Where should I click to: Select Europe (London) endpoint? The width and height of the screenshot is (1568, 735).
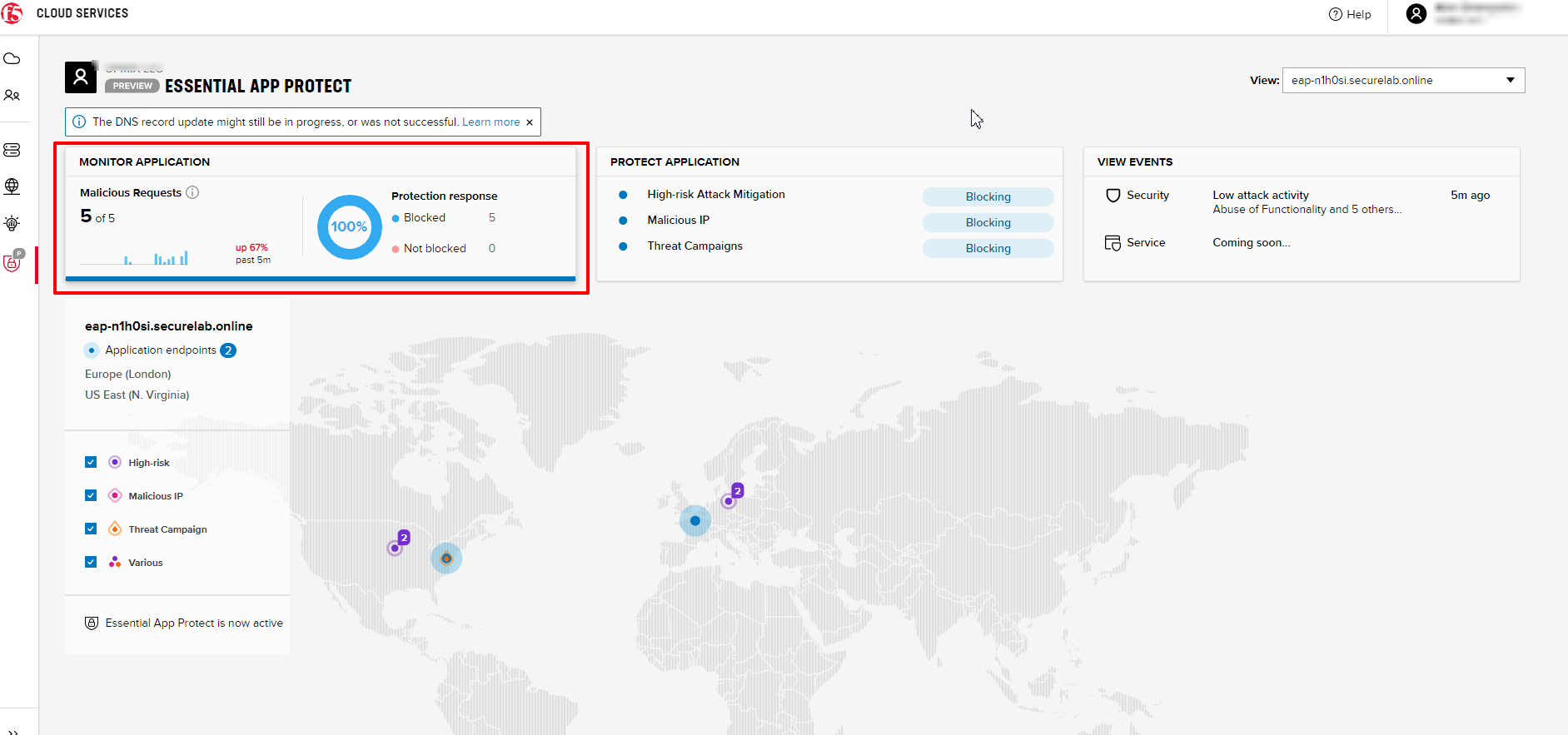128,375
